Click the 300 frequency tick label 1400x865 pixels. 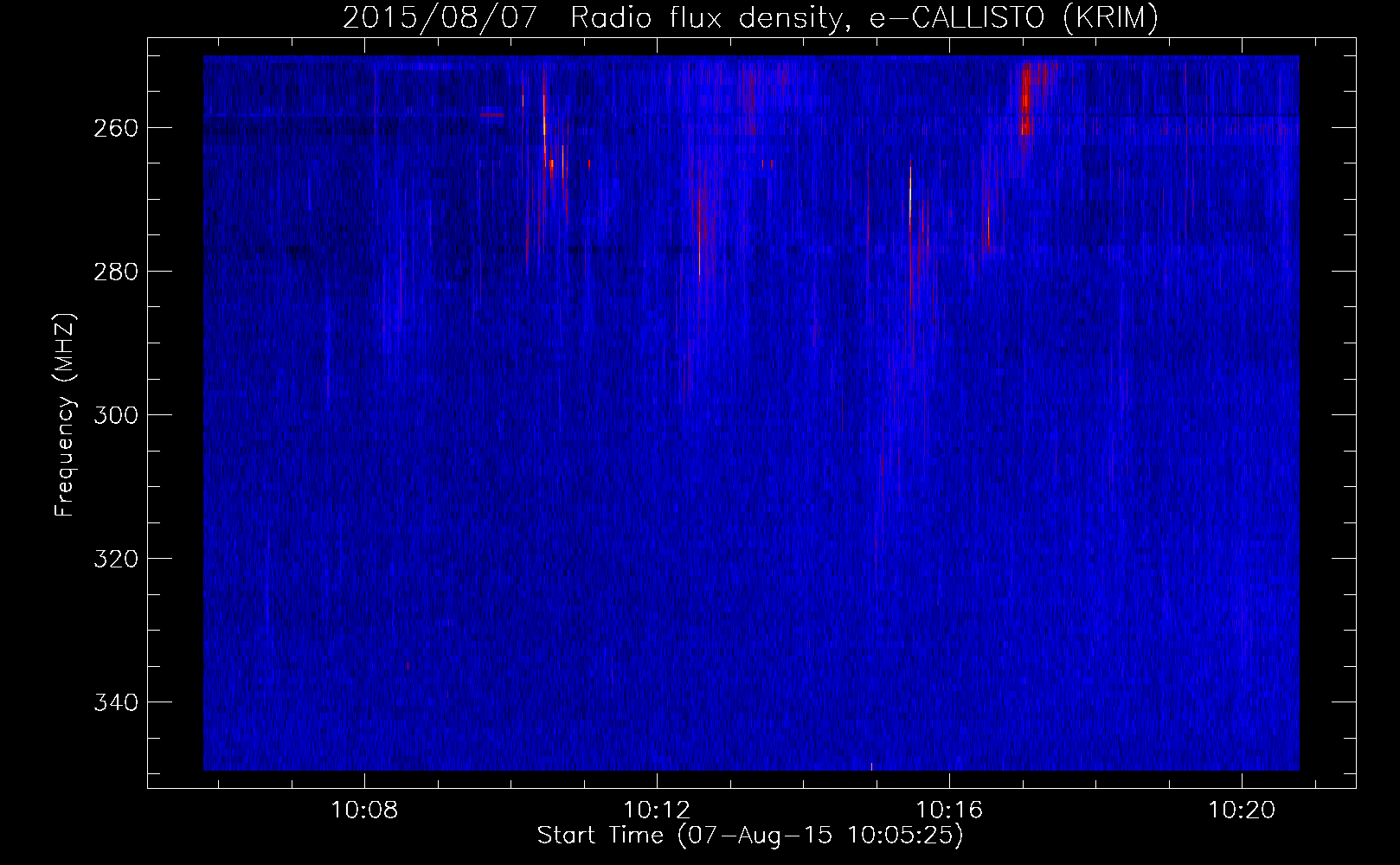(116, 415)
